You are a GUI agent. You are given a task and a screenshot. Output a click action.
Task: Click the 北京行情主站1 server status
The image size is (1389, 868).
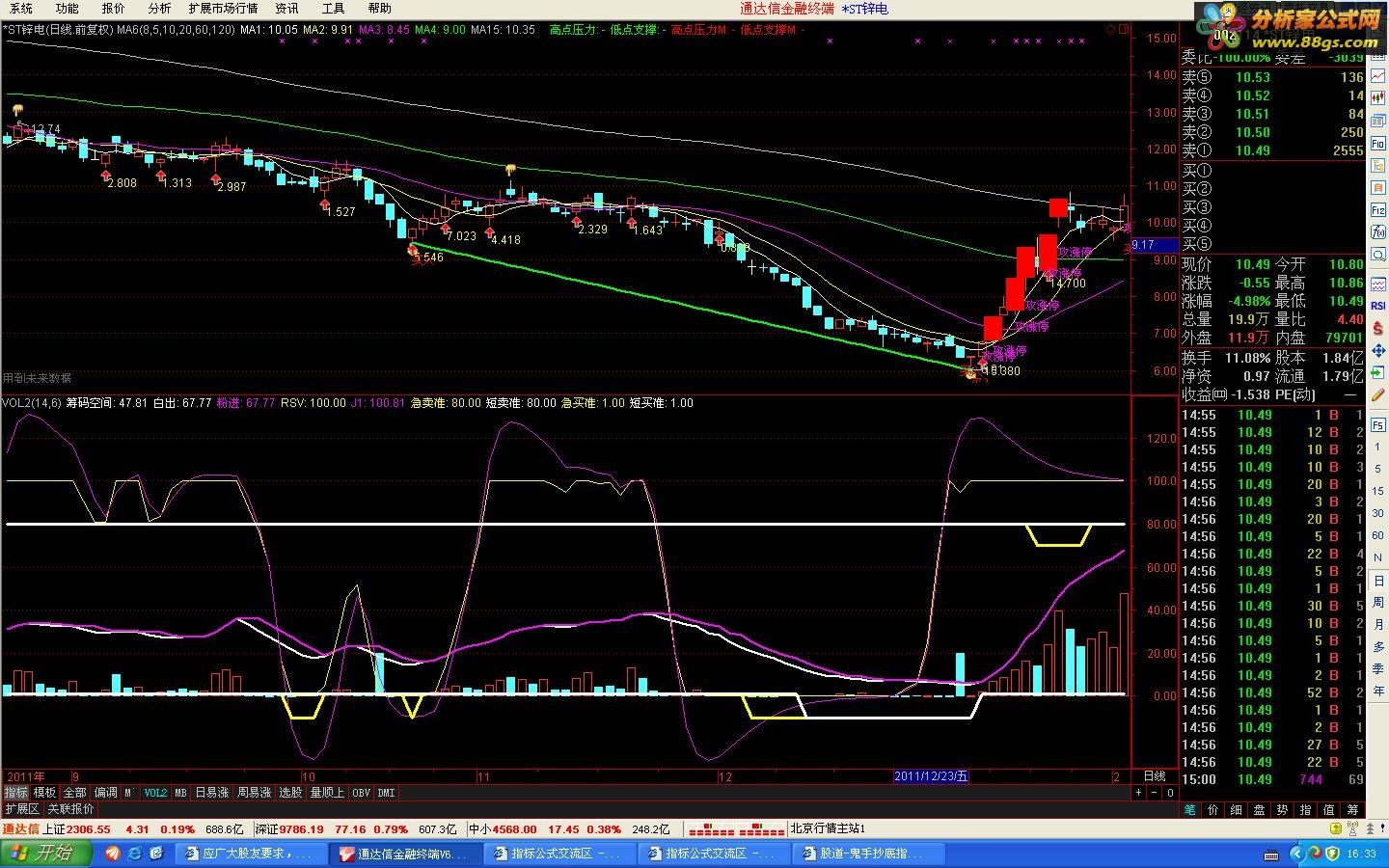click(x=828, y=828)
